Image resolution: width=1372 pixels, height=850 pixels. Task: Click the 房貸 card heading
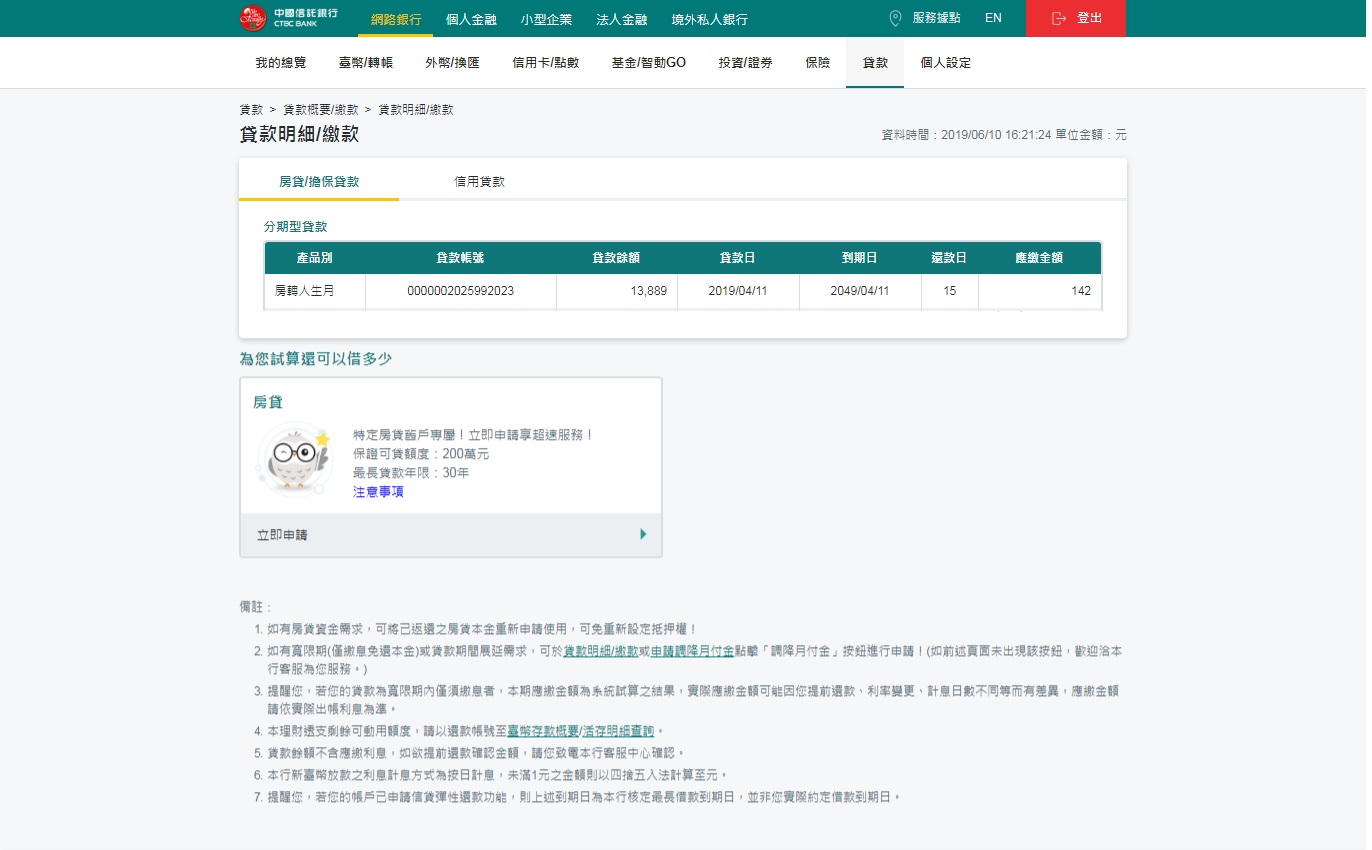click(267, 402)
